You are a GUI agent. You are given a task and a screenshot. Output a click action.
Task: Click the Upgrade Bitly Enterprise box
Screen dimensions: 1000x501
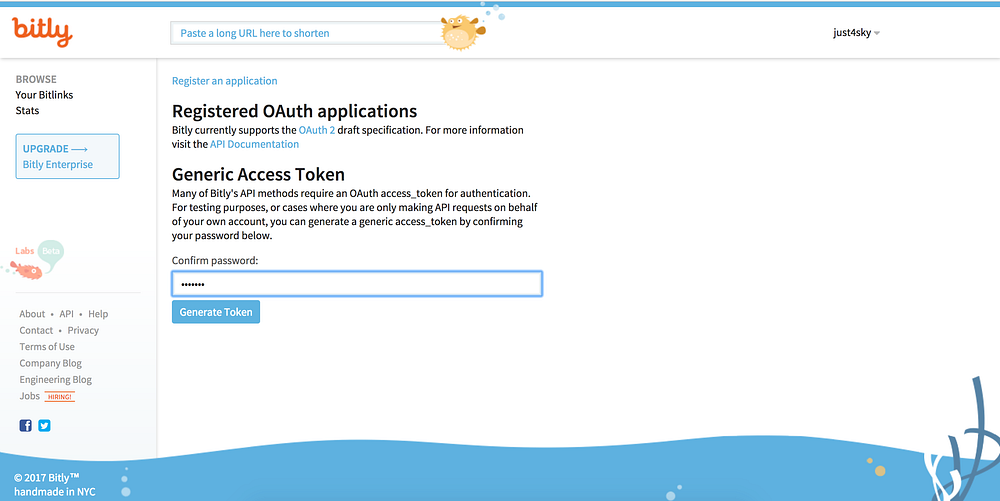point(68,156)
